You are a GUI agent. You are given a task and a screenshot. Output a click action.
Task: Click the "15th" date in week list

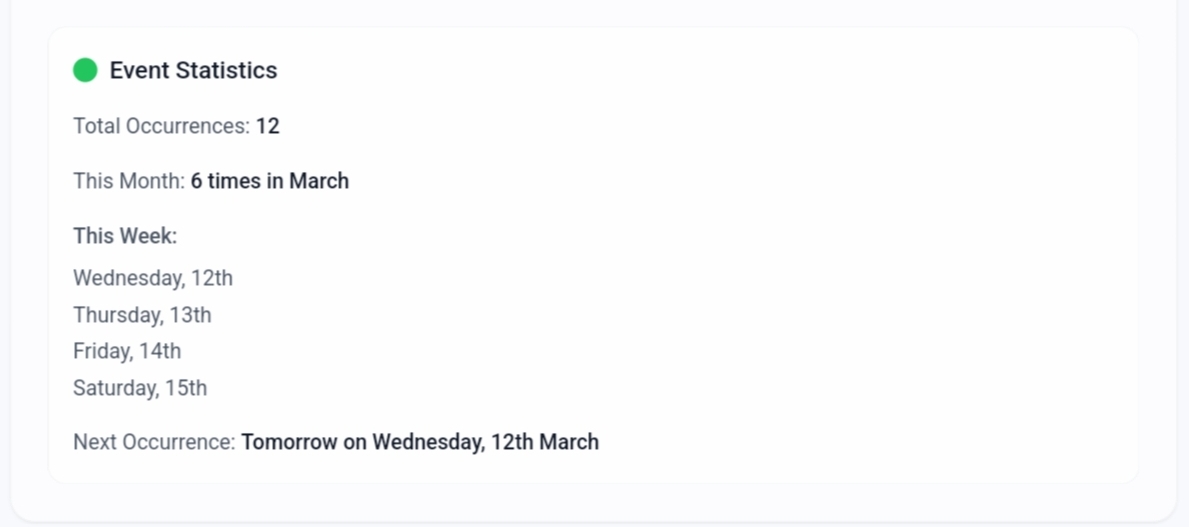(x=186, y=388)
